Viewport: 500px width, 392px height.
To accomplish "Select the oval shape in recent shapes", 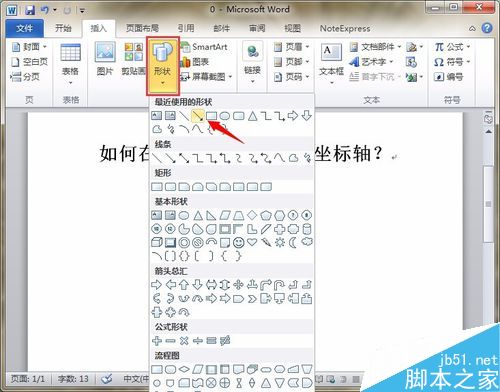I will coord(225,116).
